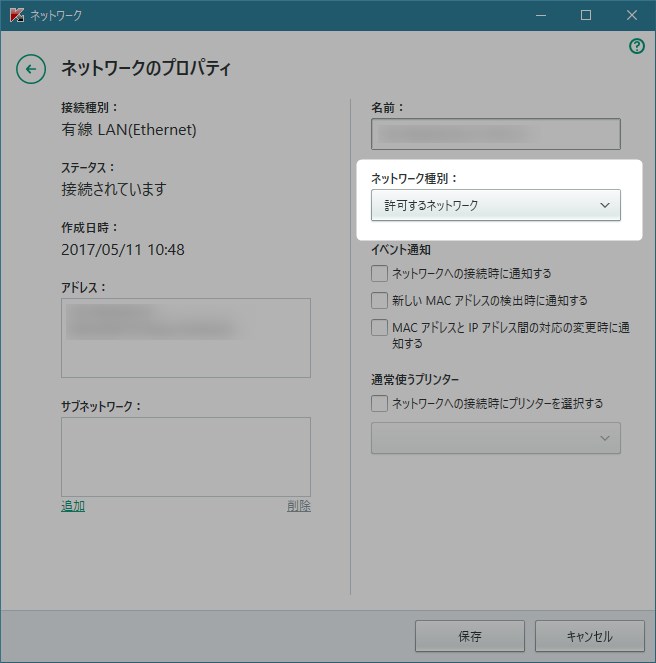Click the 追加 link under subnetwork
656x663 pixels.
point(73,506)
